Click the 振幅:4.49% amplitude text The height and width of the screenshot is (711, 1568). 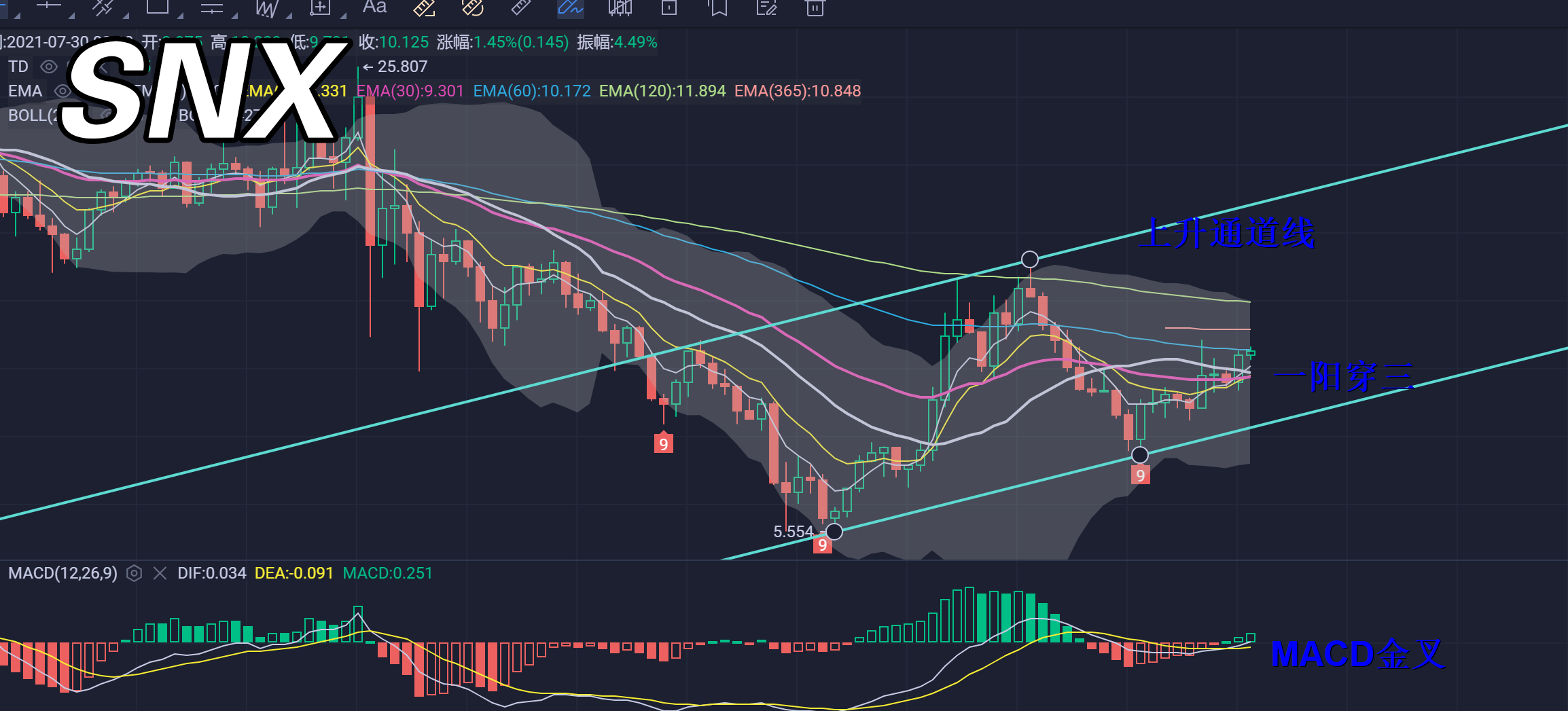(x=618, y=42)
